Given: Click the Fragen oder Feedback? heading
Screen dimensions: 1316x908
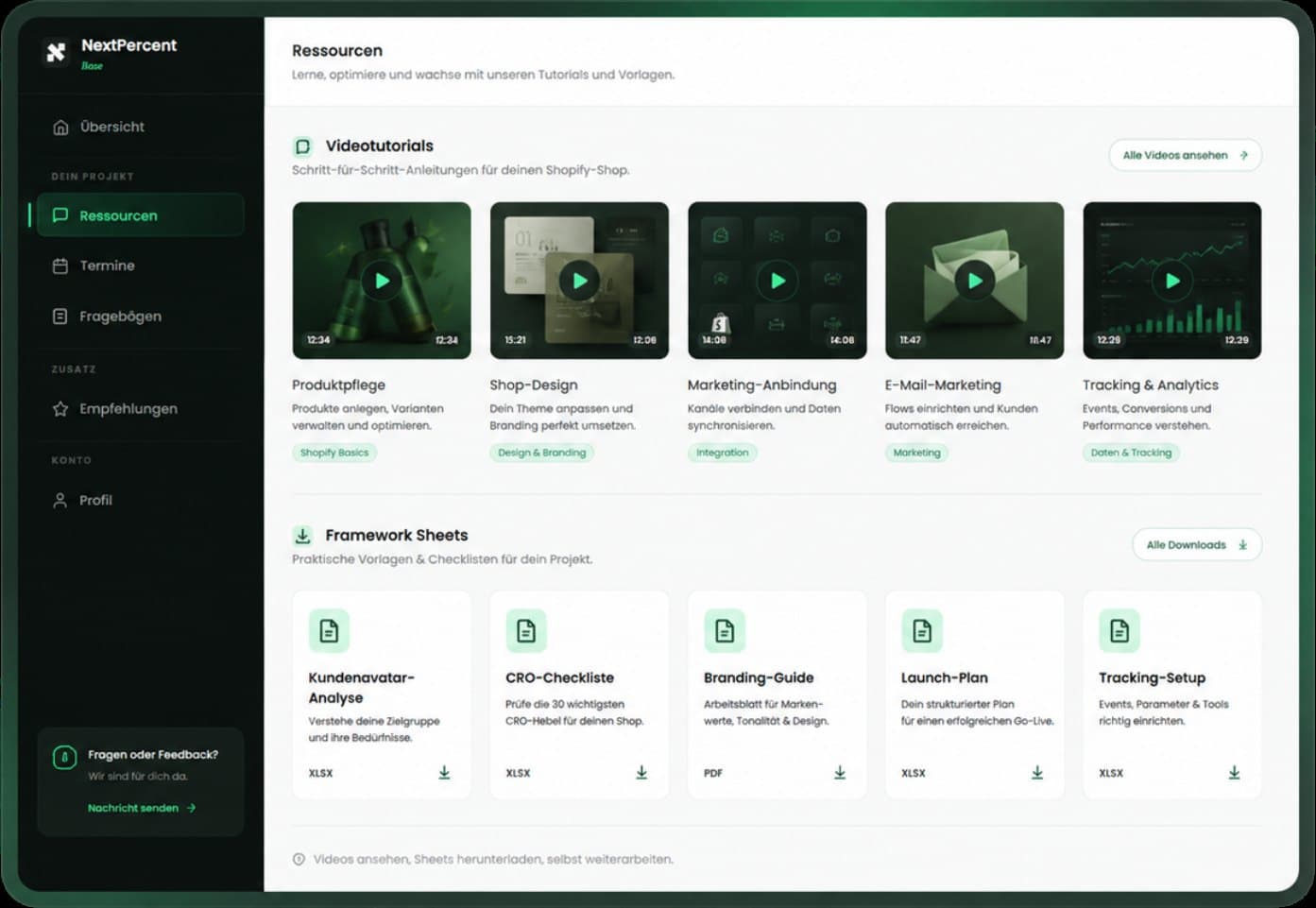Looking at the screenshot, I should [153, 754].
